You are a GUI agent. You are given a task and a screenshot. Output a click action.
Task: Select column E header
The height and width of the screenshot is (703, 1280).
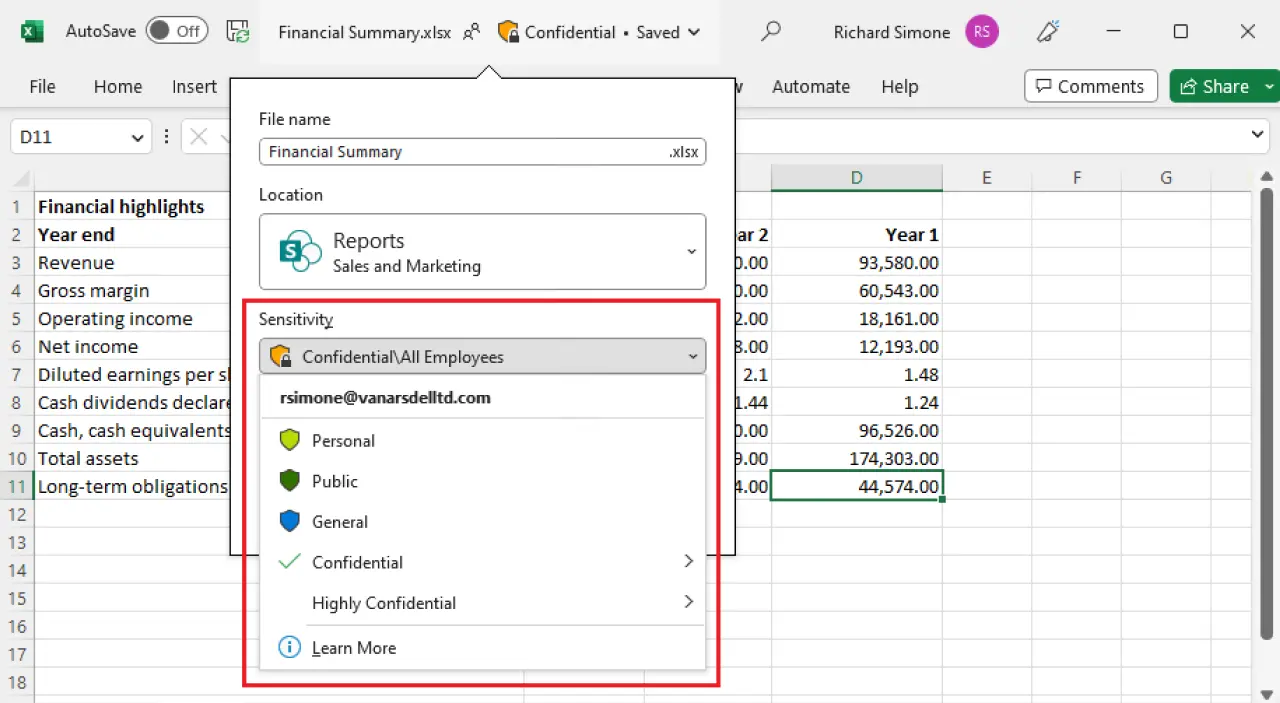[x=986, y=178]
